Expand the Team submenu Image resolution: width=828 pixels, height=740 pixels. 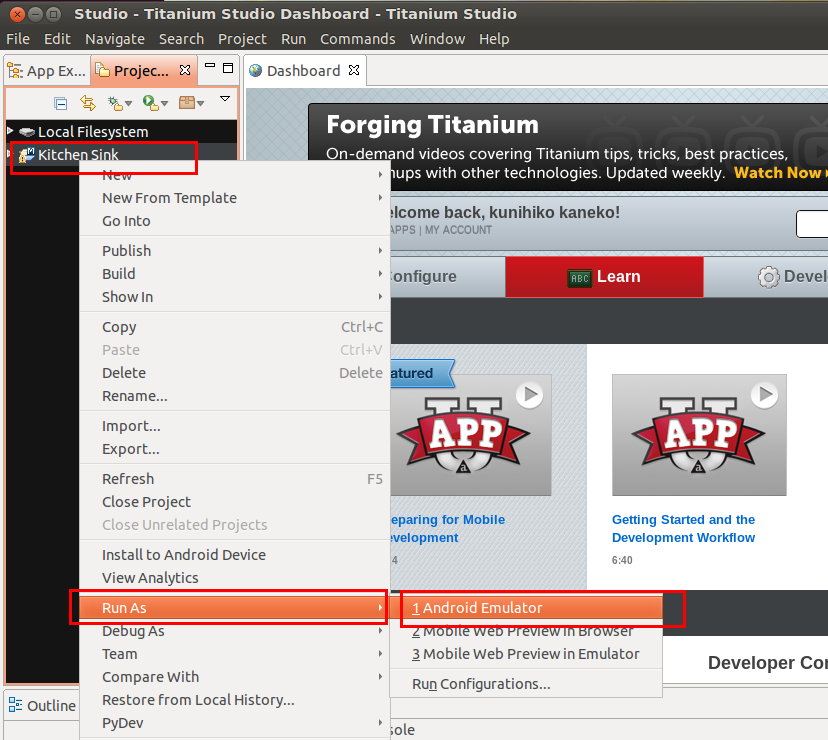(x=234, y=654)
